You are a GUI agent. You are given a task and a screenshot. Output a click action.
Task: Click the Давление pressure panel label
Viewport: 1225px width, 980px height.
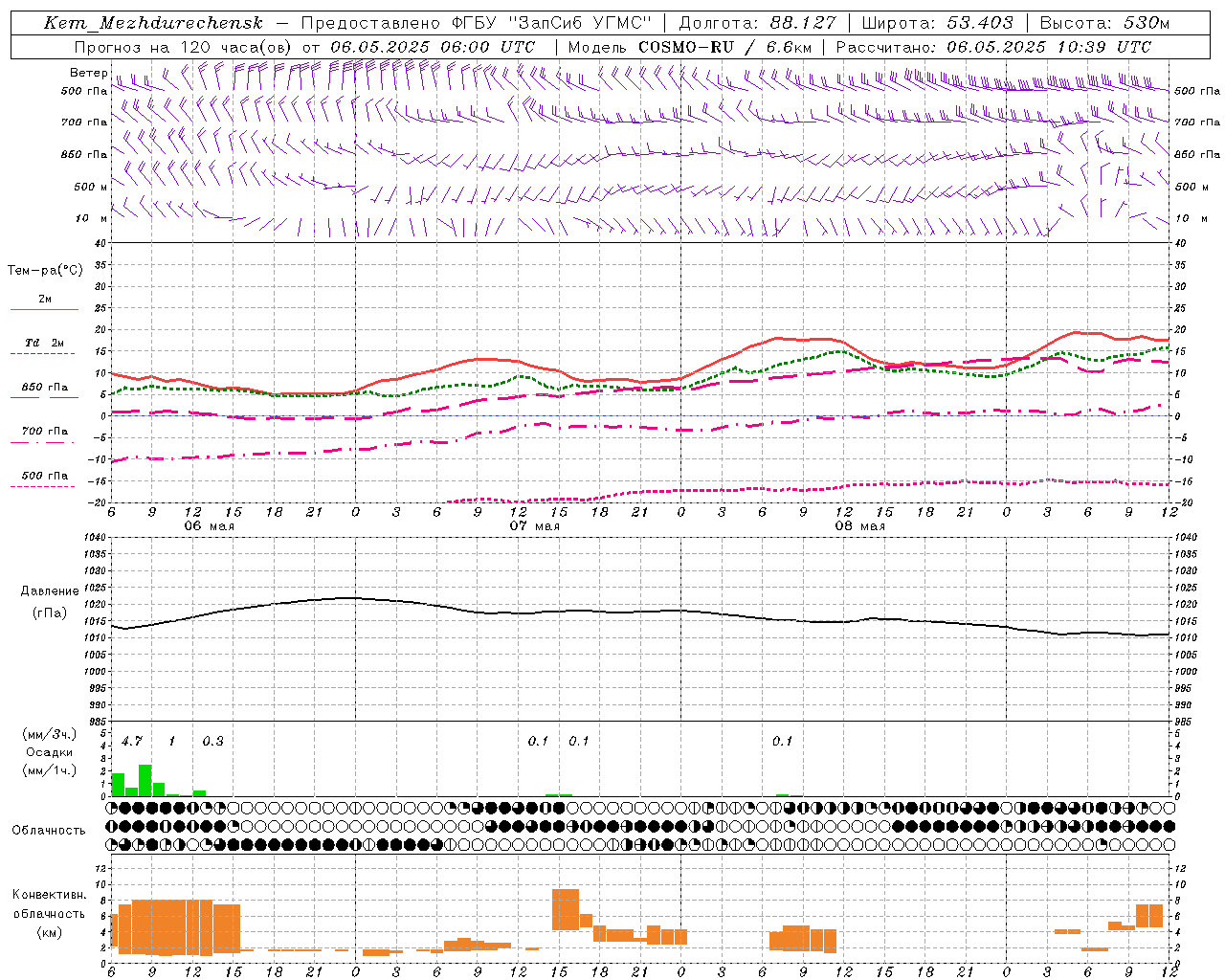(48, 591)
